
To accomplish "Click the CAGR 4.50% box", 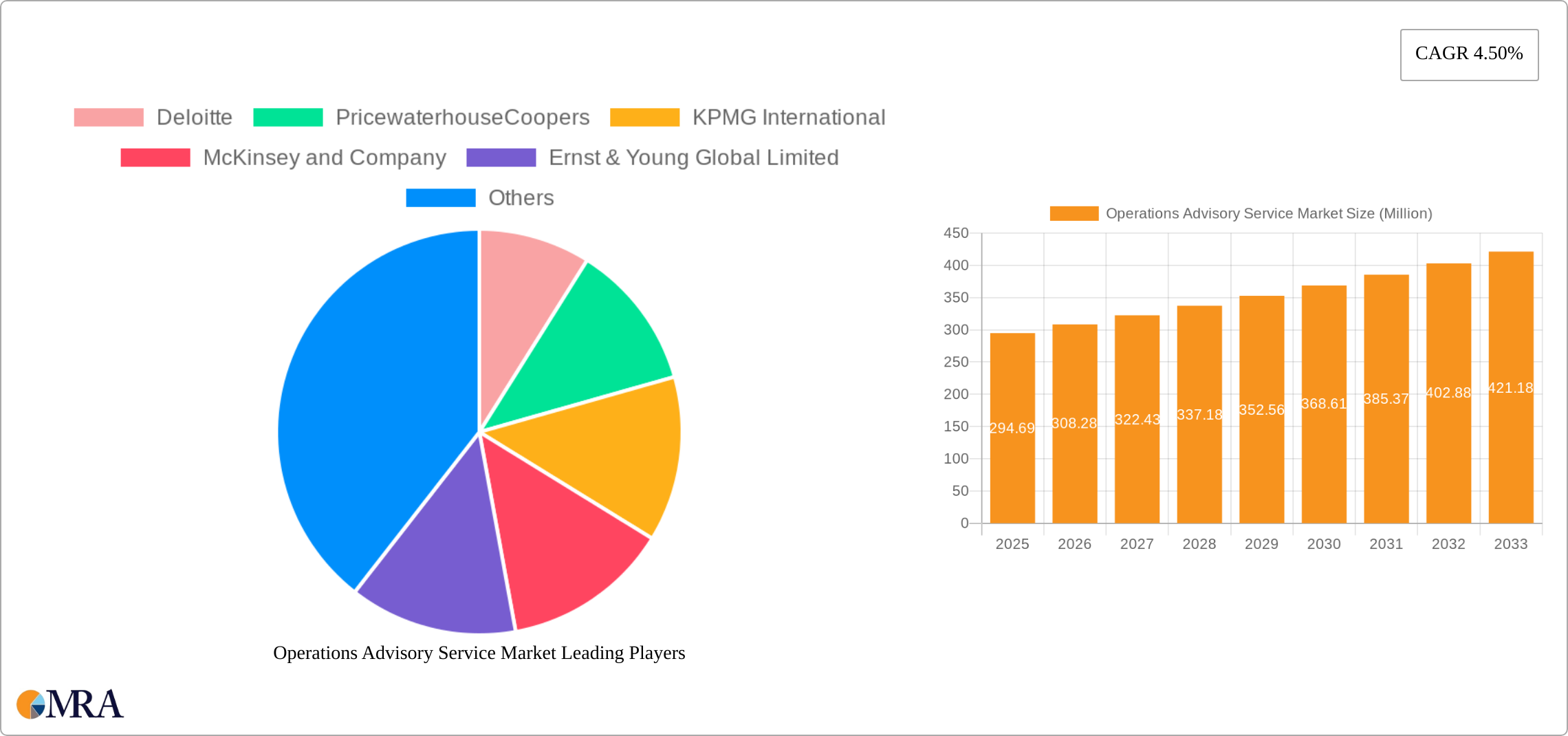I will (x=1469, y=54).
